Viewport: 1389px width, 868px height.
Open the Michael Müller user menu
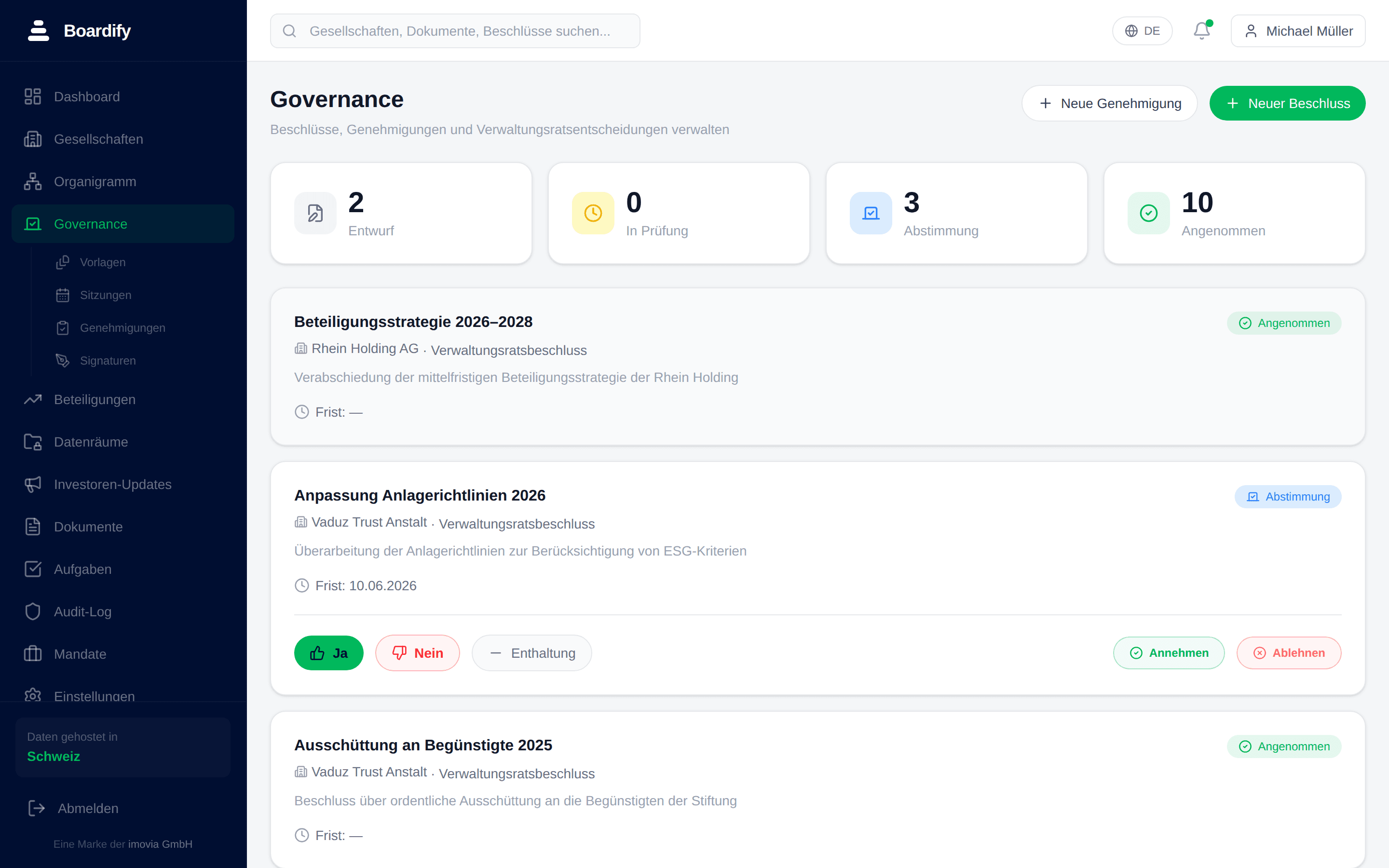(1298, 31)
